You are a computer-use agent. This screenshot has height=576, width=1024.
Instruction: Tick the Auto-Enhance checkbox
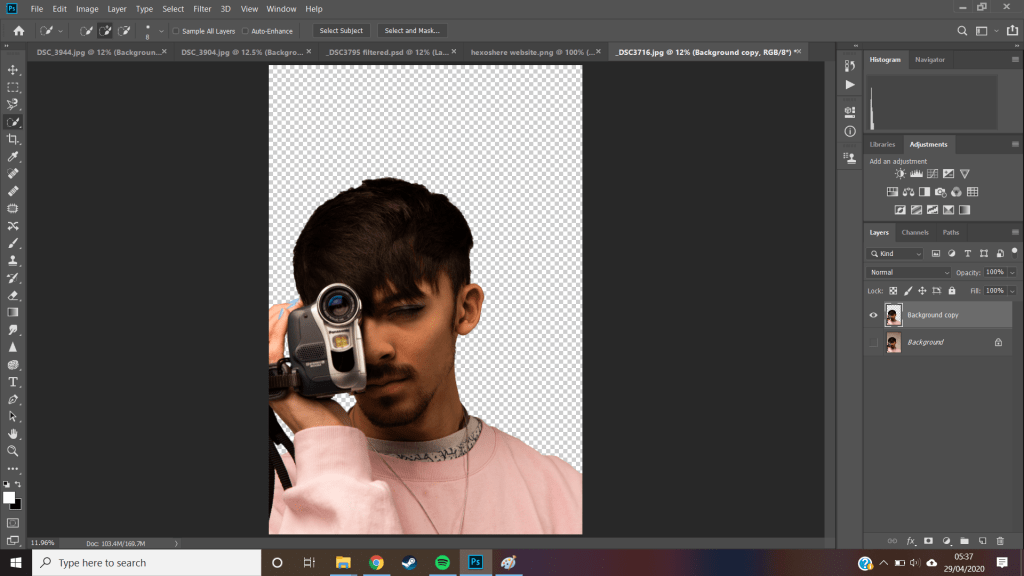tap(246, 31)
